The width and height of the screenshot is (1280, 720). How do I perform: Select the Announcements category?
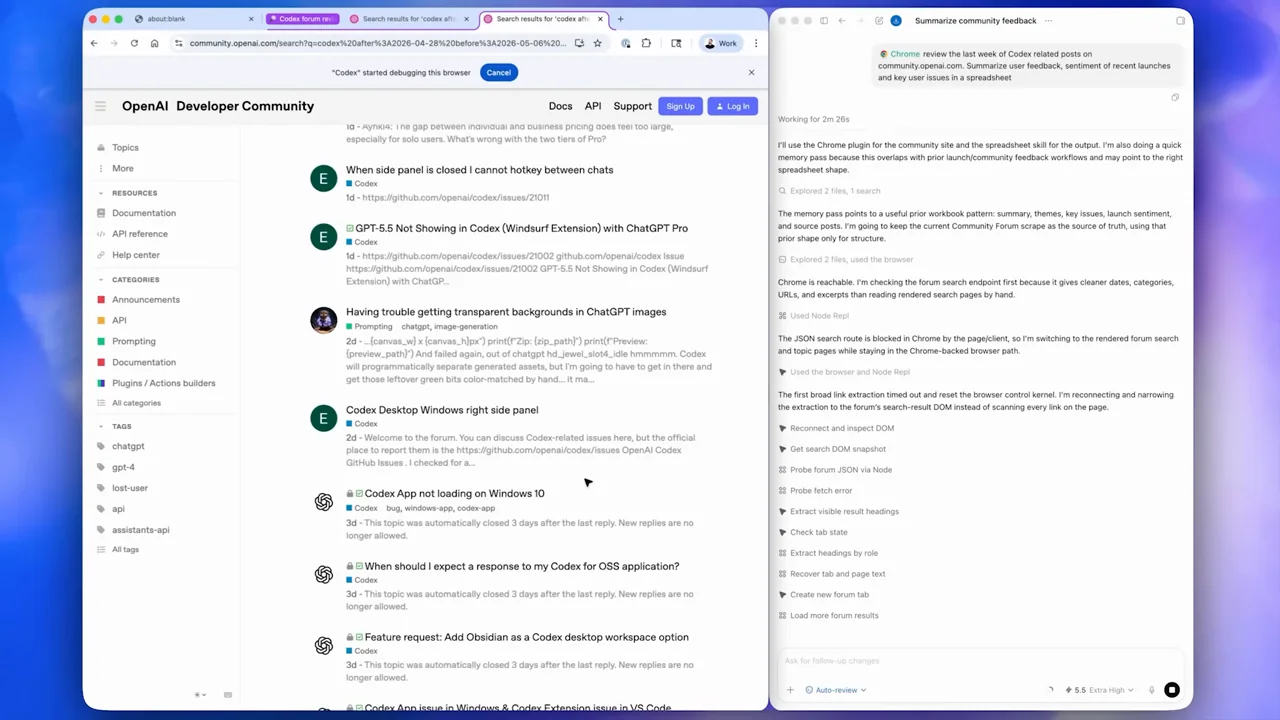[x=145, y=300]
